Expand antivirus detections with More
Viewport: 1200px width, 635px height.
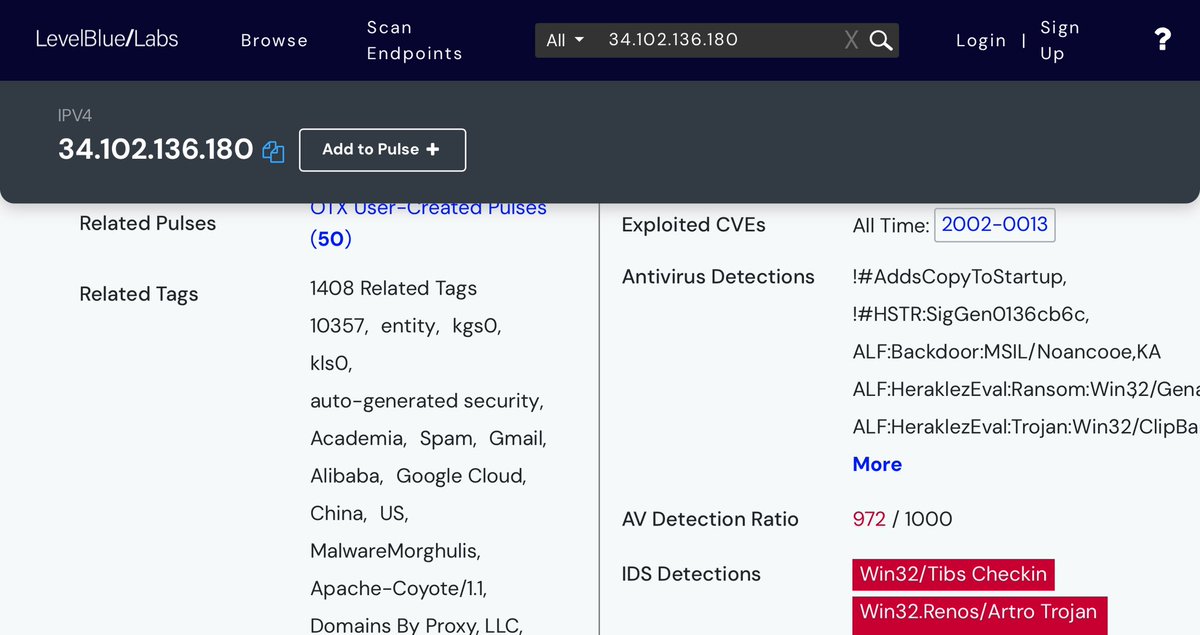pos(877,464)
